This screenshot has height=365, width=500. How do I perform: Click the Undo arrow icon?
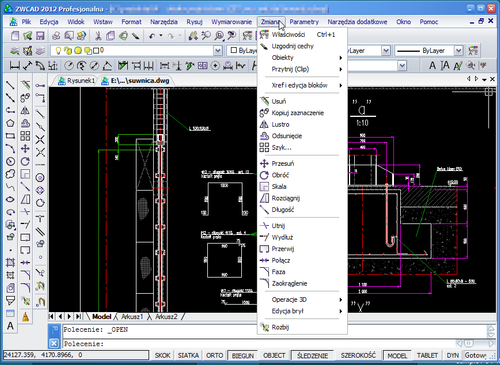(152, 36)
